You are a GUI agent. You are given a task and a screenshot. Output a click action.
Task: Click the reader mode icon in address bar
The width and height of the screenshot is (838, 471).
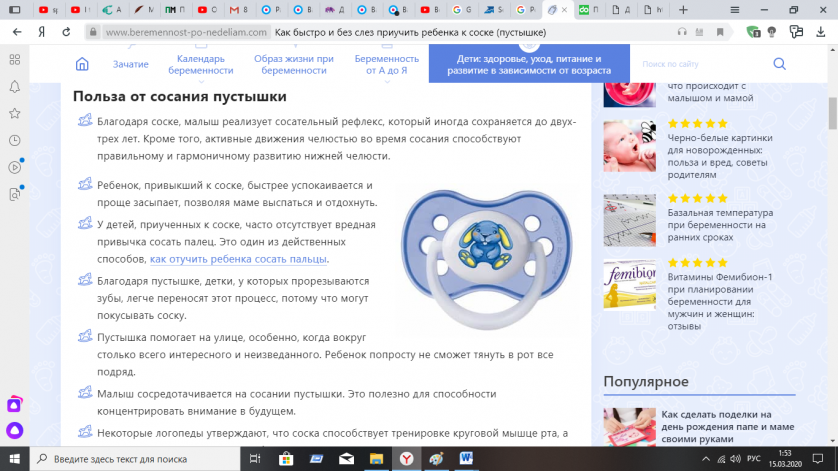(x=699, y=32)
